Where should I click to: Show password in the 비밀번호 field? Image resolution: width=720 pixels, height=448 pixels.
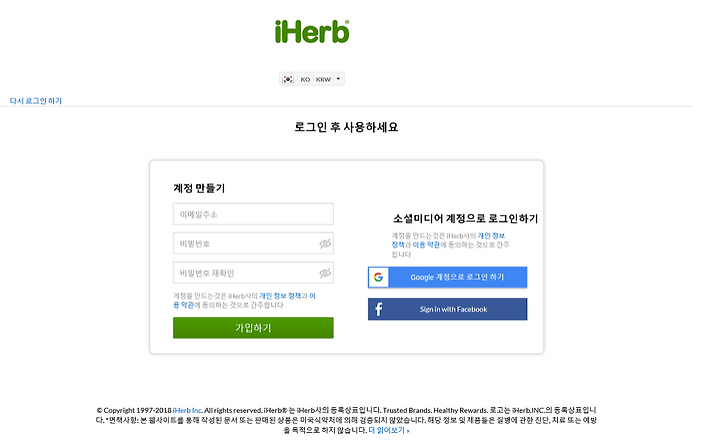pyautogui.click(x=325, y=244)
